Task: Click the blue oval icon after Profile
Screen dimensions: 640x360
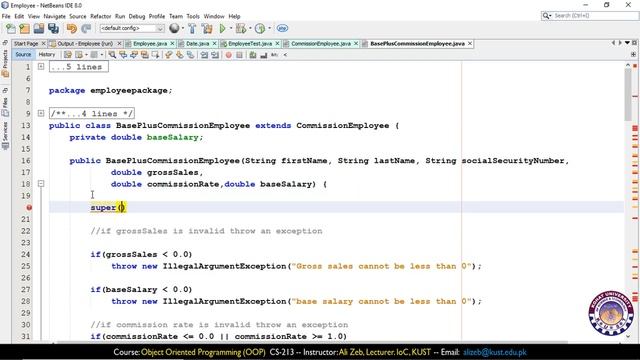Action: point(282,28)
